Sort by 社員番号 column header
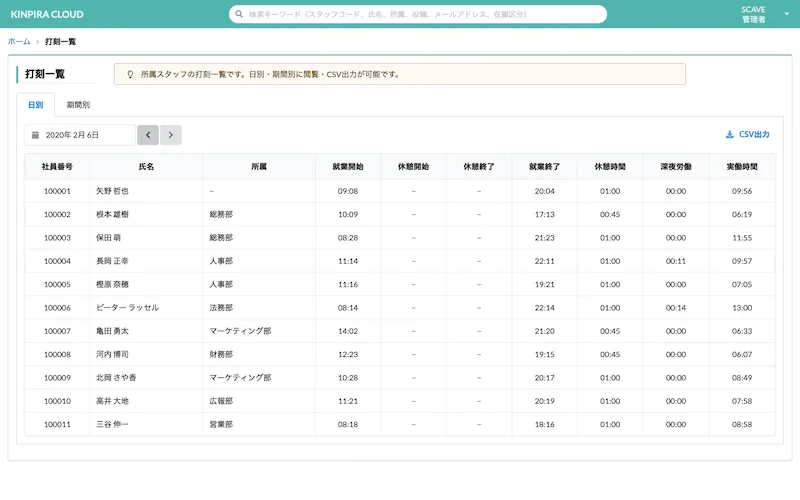The height and width of the screenshot is (500, 800). coord(57,166)
